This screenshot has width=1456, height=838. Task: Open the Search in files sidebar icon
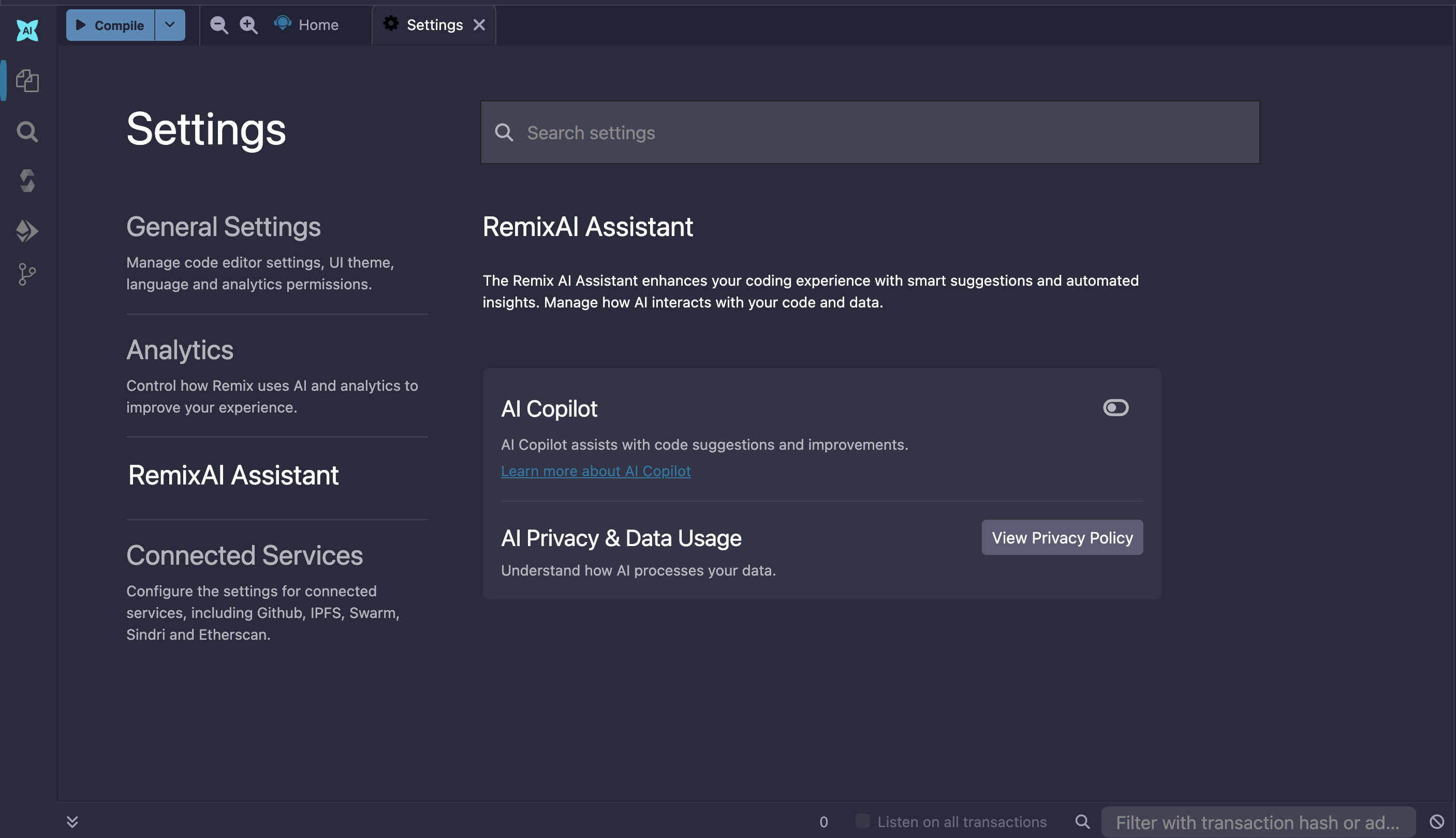click(27, 132)
